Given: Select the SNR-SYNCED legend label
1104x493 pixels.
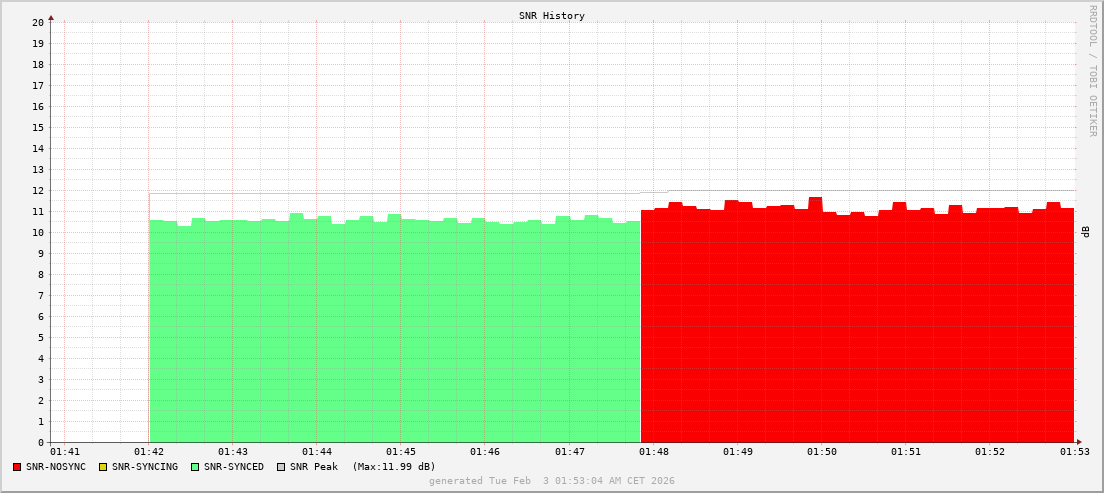Looking at the screenshot, I should click(234, 467).
